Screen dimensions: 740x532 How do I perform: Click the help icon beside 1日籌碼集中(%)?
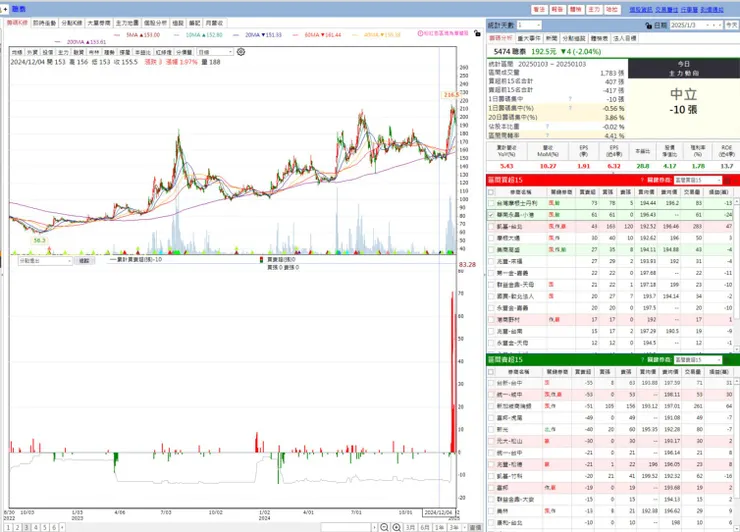[570, 108]
